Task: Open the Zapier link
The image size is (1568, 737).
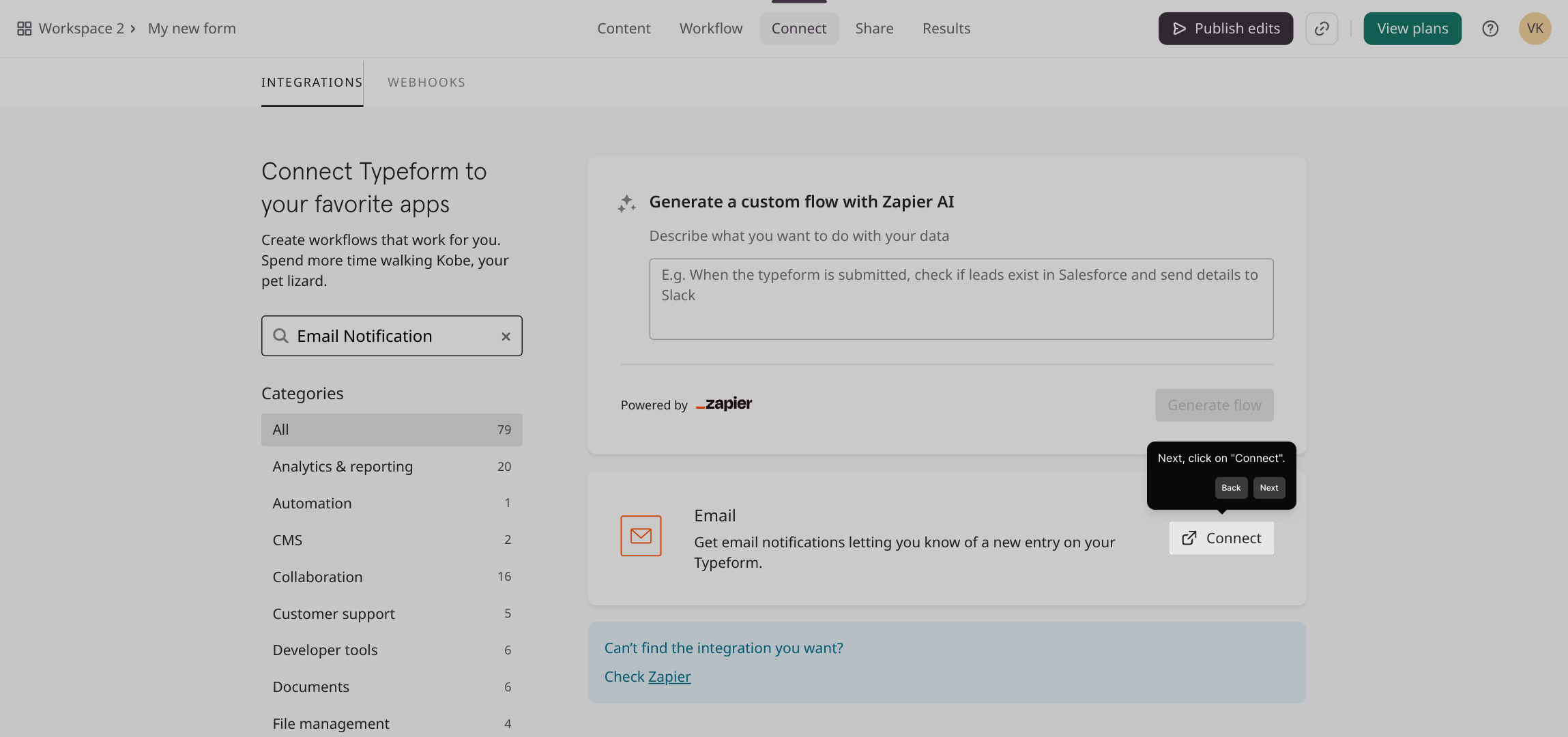Action: pyautogui.click(x=669, y=677)
